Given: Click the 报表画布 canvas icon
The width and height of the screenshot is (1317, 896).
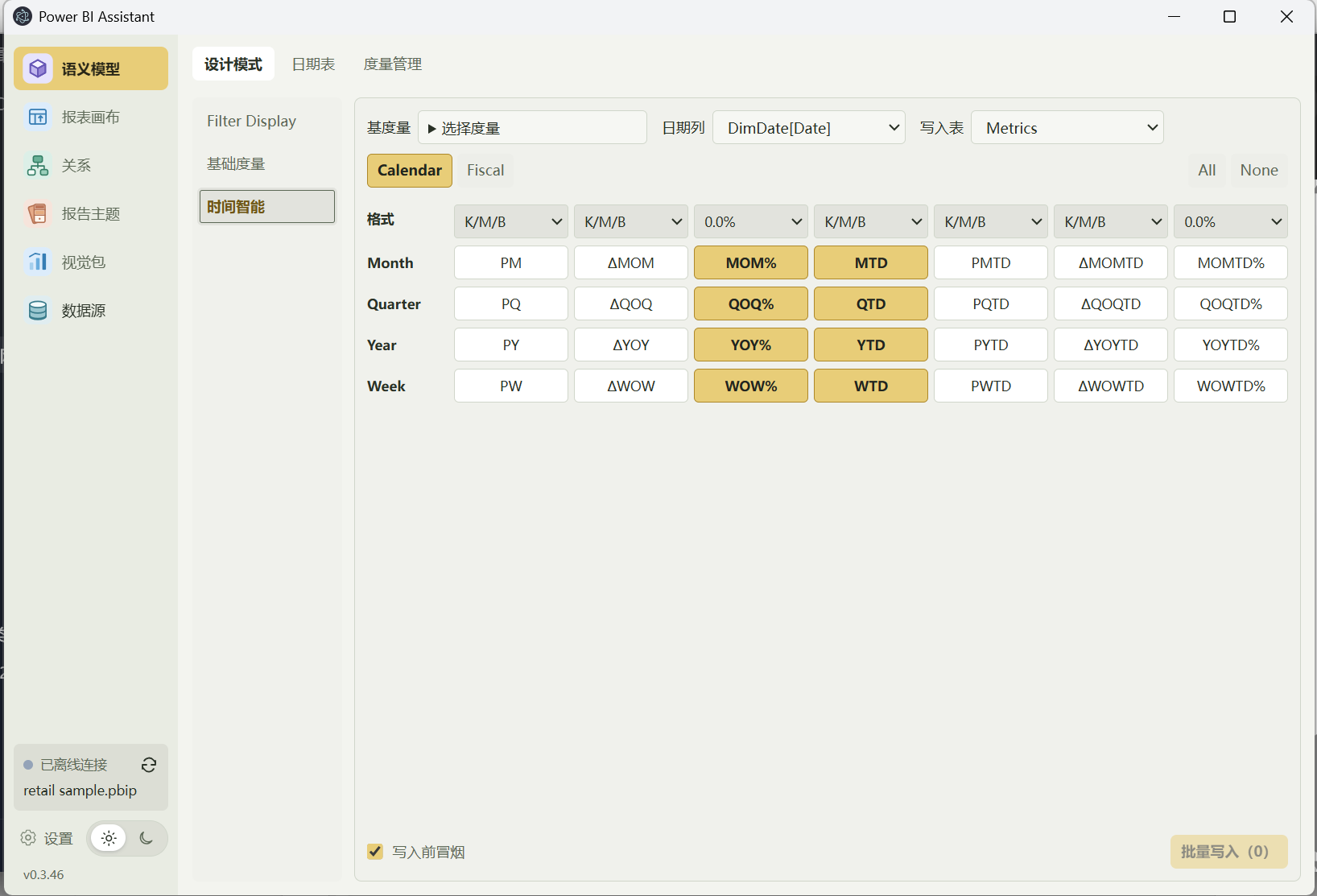Looking at the screenshot, I should pos(38,117).
